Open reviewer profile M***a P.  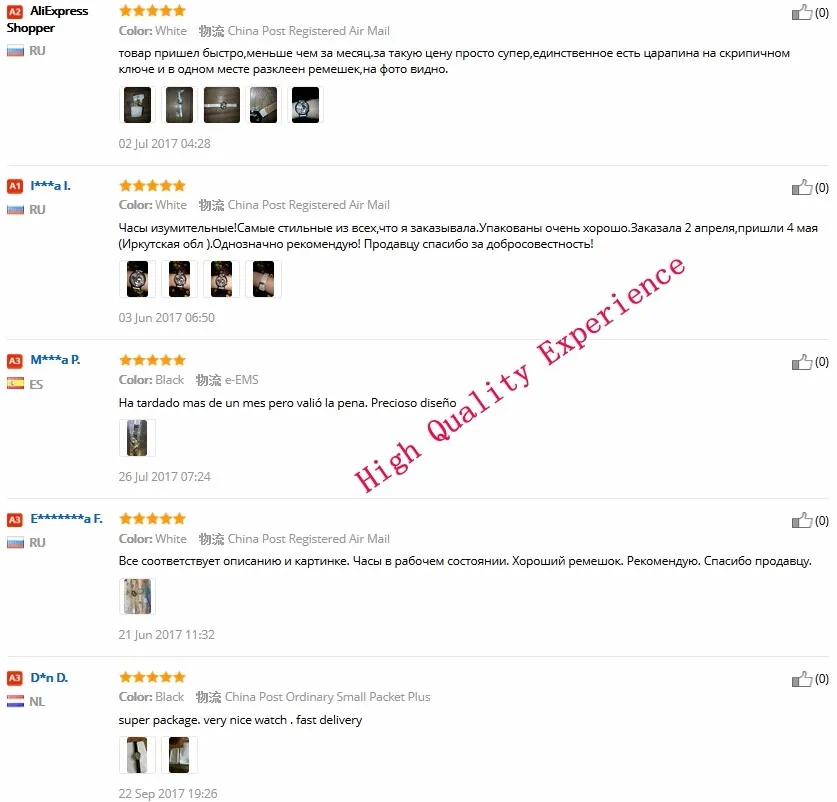55,360
